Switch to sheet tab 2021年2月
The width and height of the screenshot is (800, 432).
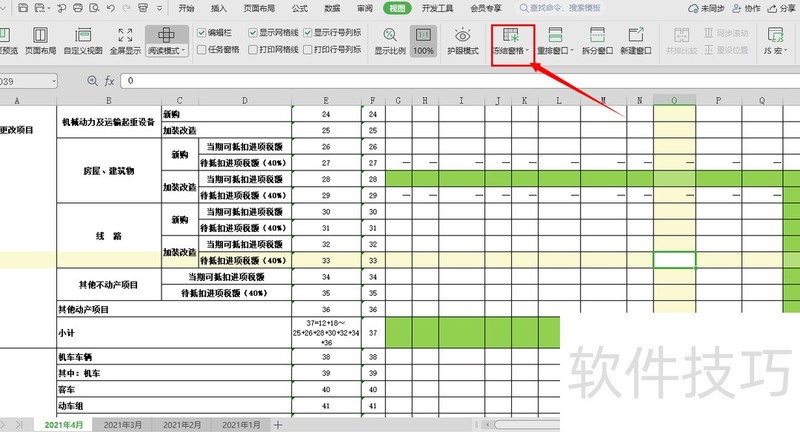point(182,424)
